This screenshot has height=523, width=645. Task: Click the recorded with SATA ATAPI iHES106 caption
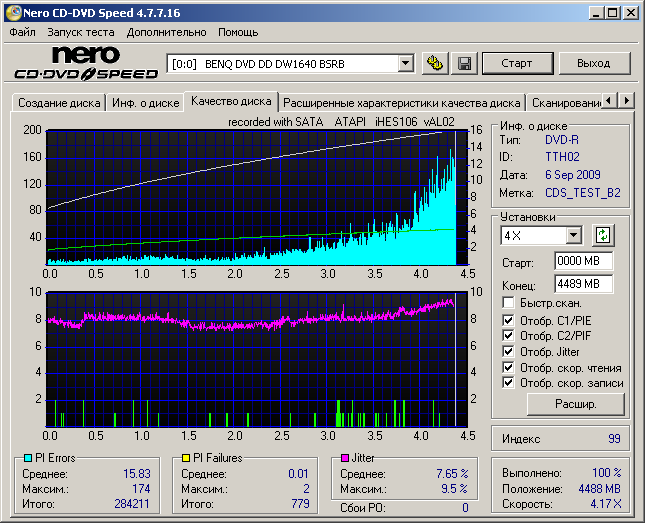click(341, 122)
